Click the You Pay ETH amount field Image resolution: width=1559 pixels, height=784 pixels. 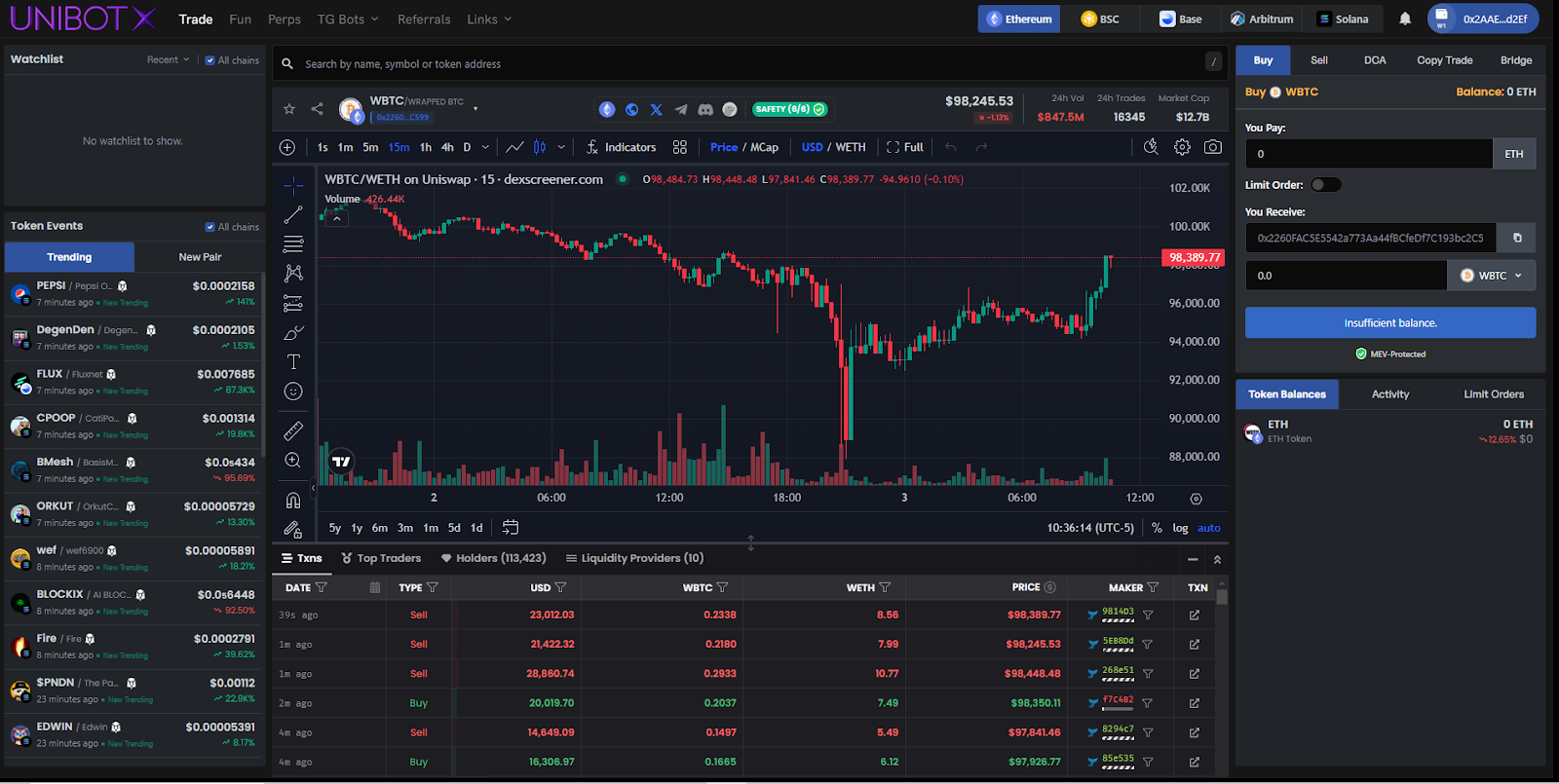pyautogui.click(x=1369, y=154)
